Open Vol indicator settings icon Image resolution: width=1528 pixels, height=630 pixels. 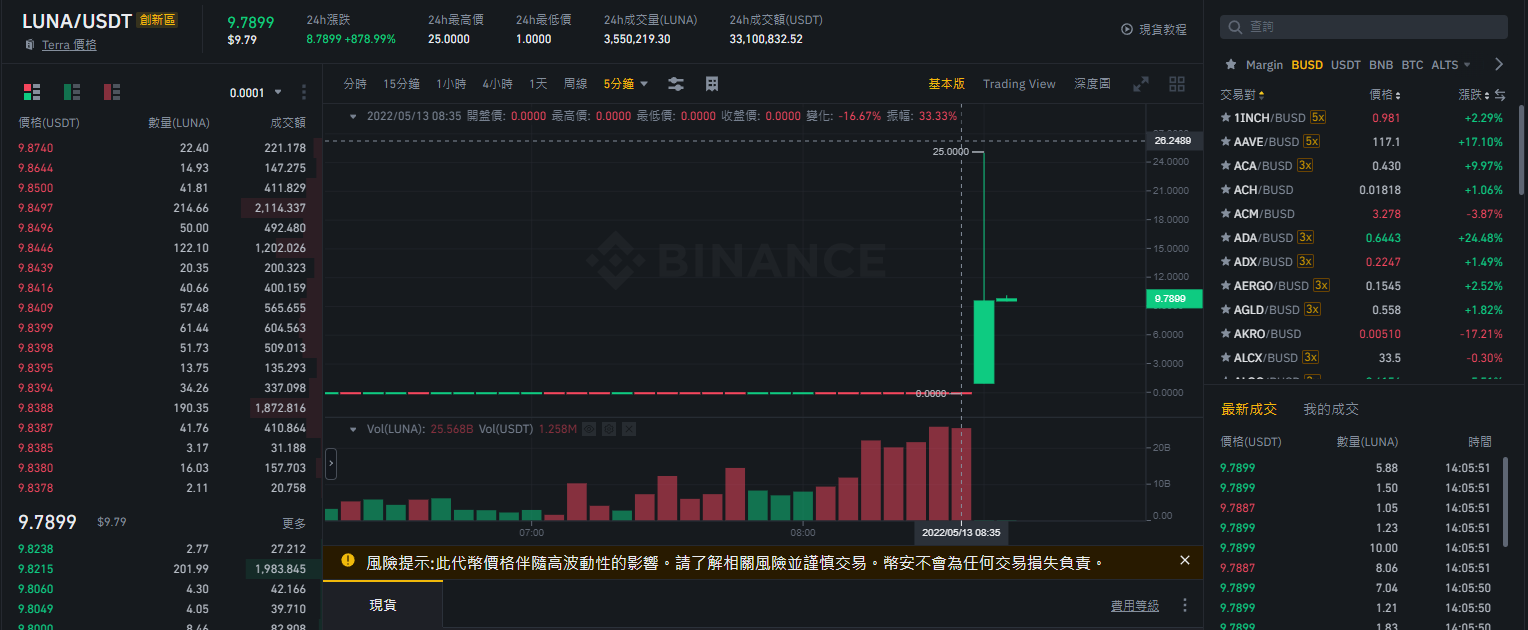click(609, 429)
